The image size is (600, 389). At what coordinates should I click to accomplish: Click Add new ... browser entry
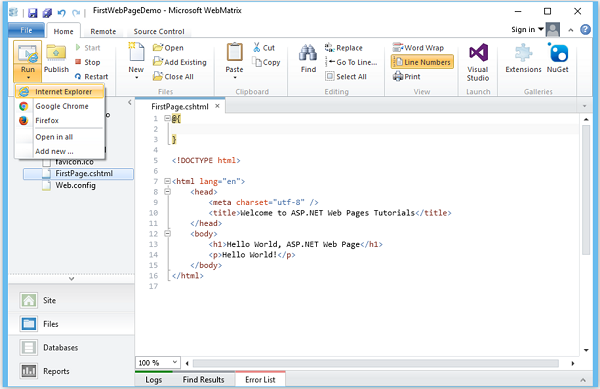click(x=60, y=151)
